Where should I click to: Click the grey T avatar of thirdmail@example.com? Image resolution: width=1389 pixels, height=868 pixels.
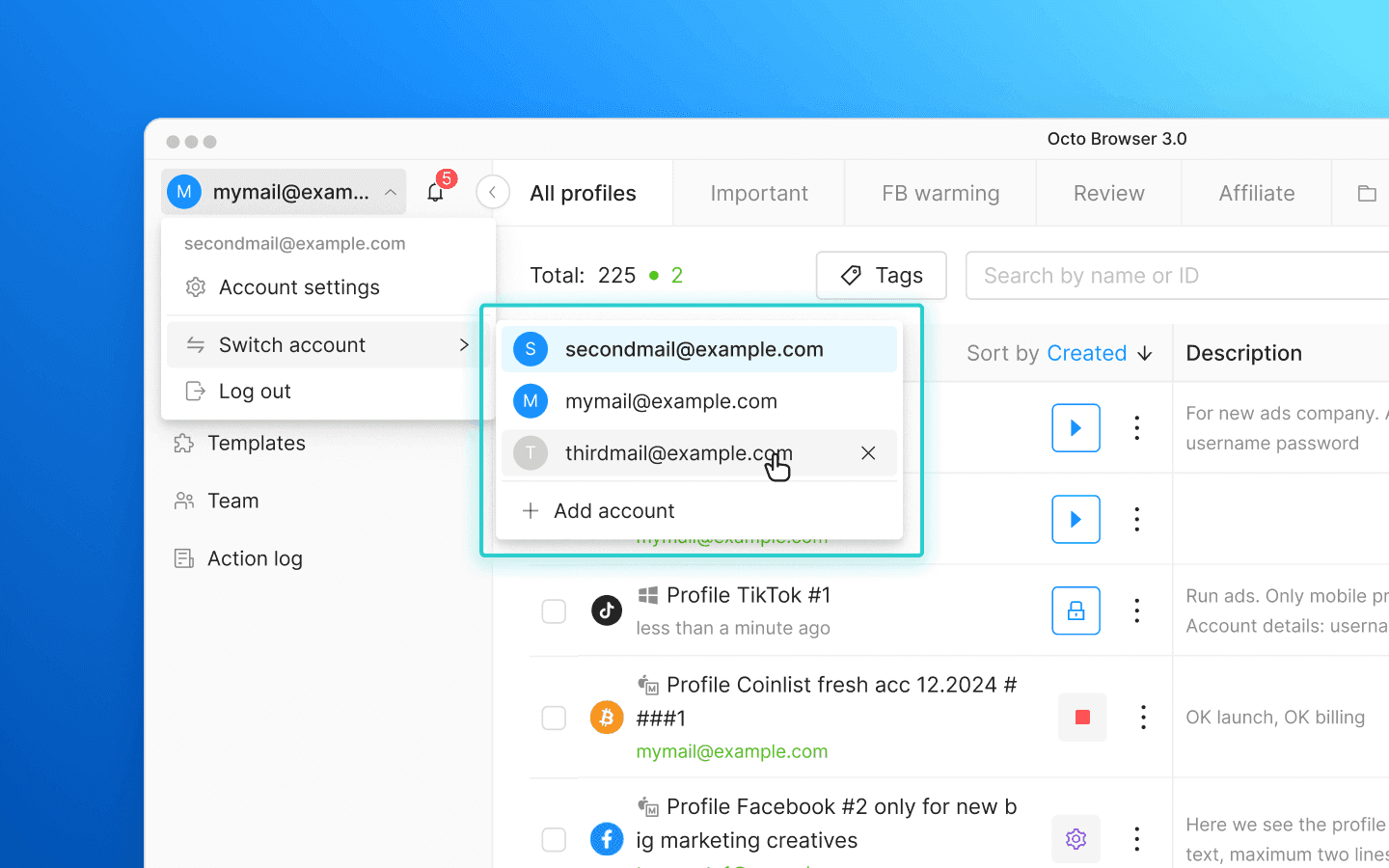[531, 453]
